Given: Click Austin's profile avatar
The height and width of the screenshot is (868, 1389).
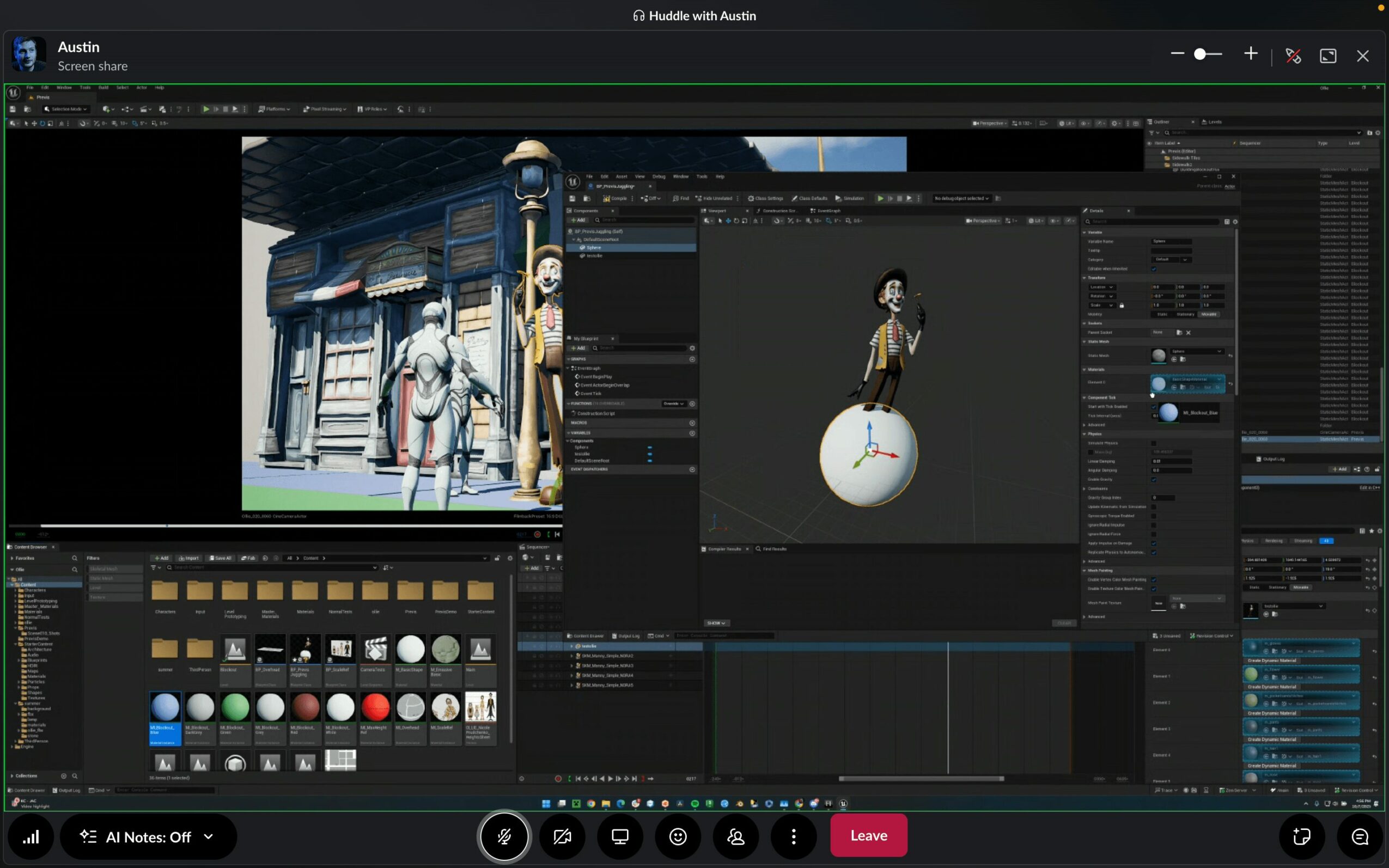Looking at the screenshot, I should click(x=29, y=55).
